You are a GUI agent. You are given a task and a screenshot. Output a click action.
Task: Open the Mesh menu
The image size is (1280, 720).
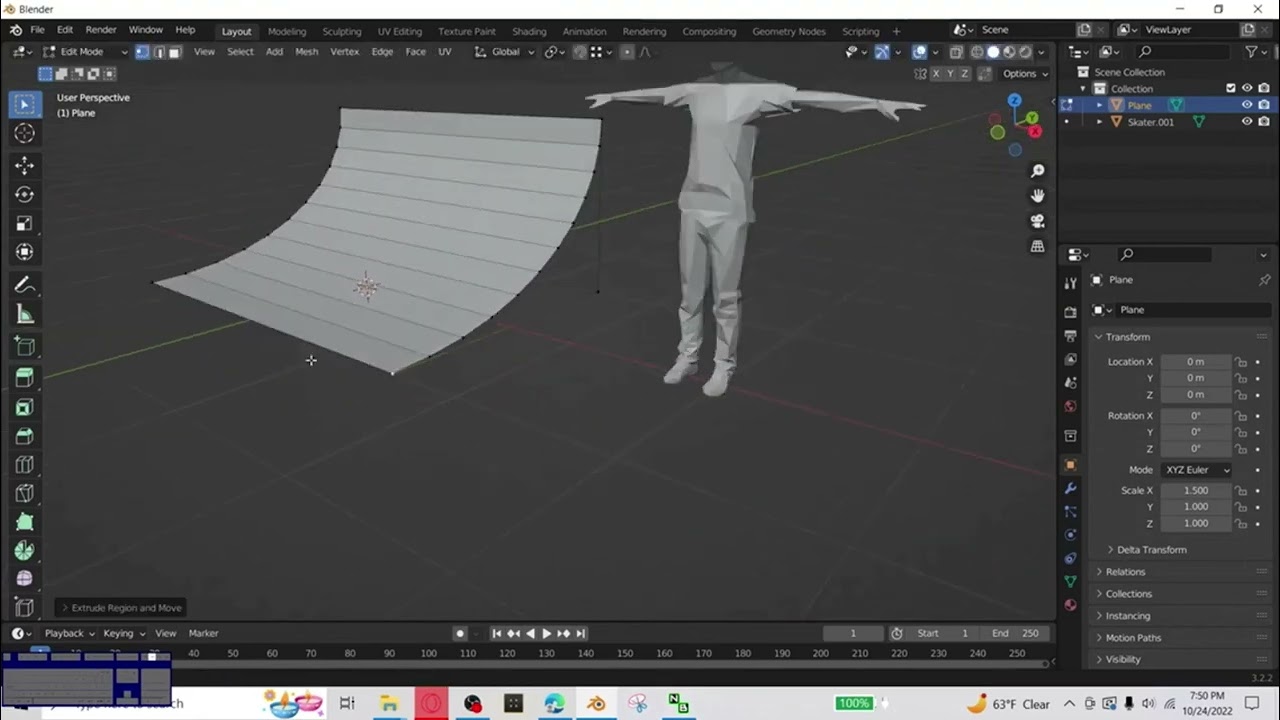[306, 52]
